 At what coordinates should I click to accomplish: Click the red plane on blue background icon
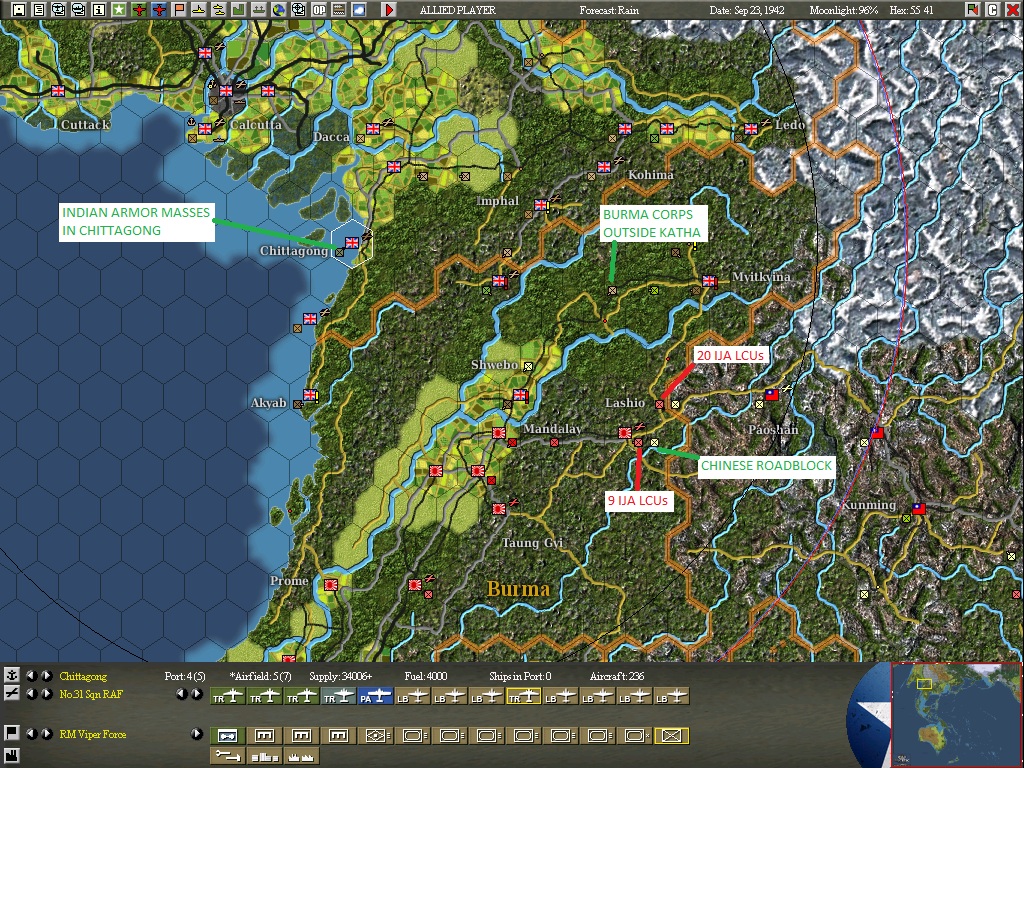pyautogui.click(x=159, y=10)
